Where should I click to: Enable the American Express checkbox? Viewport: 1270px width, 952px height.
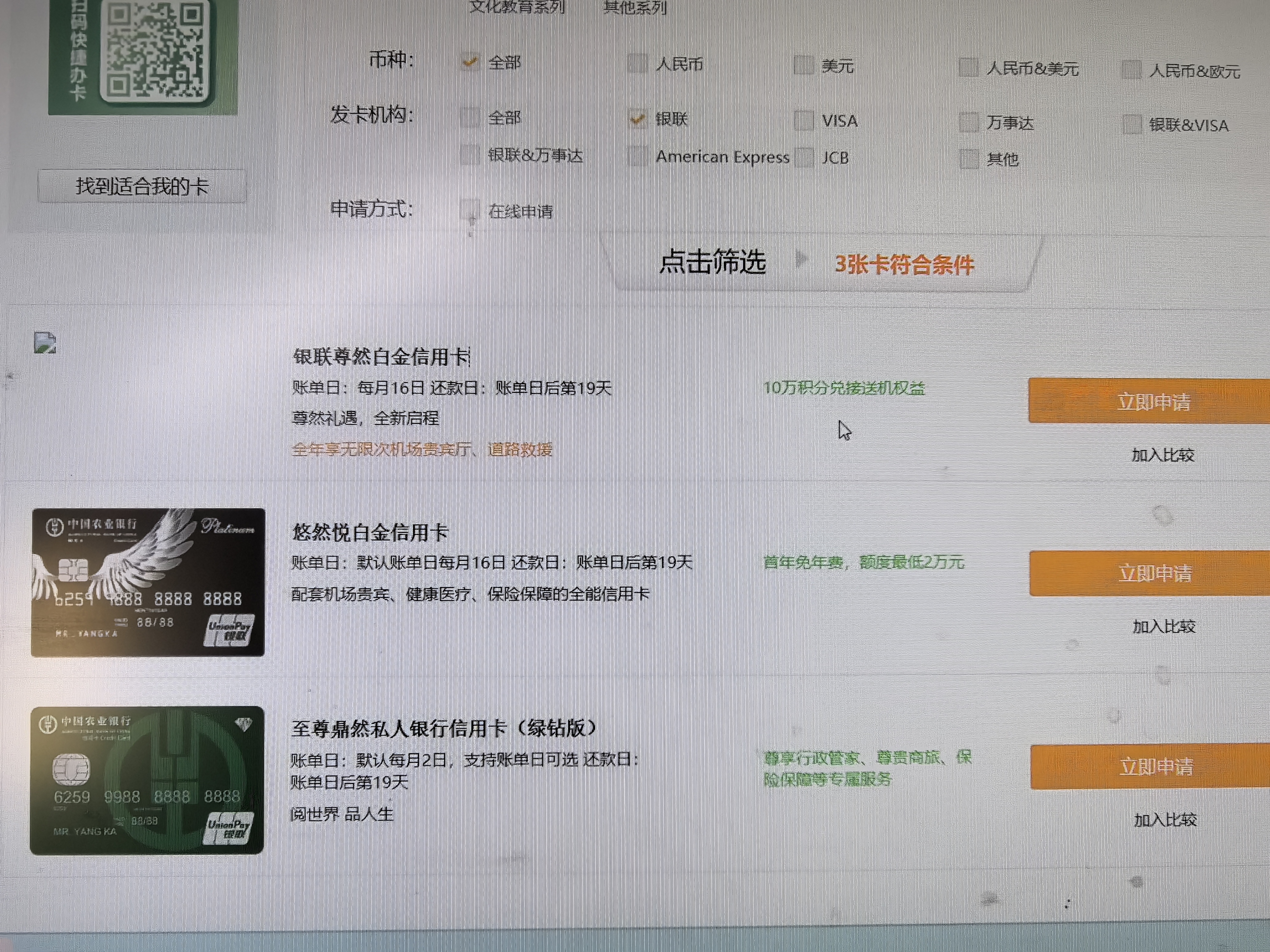click(637, 156)
